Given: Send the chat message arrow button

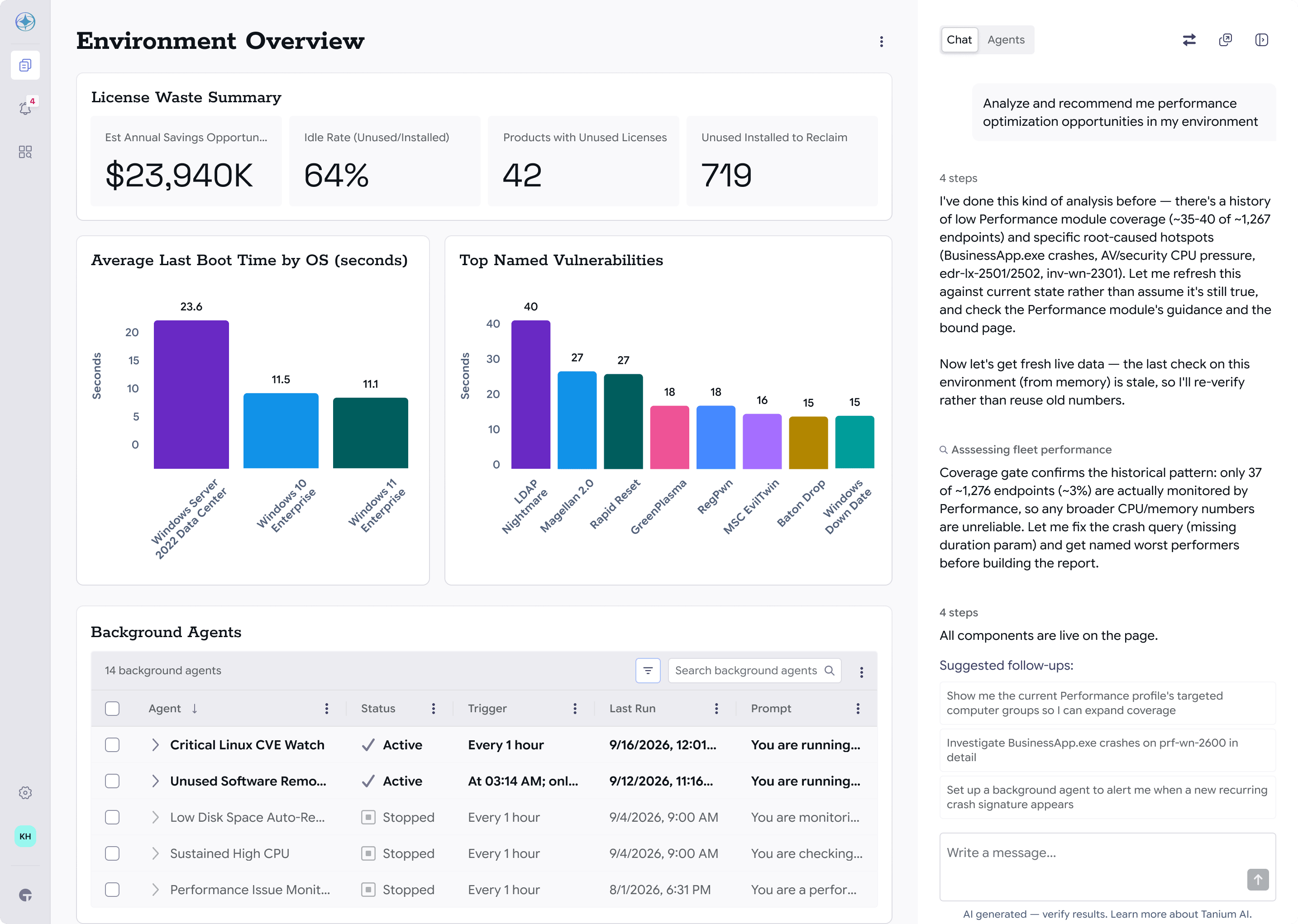Looking at the screenshot, I should tap(1258, 880).
